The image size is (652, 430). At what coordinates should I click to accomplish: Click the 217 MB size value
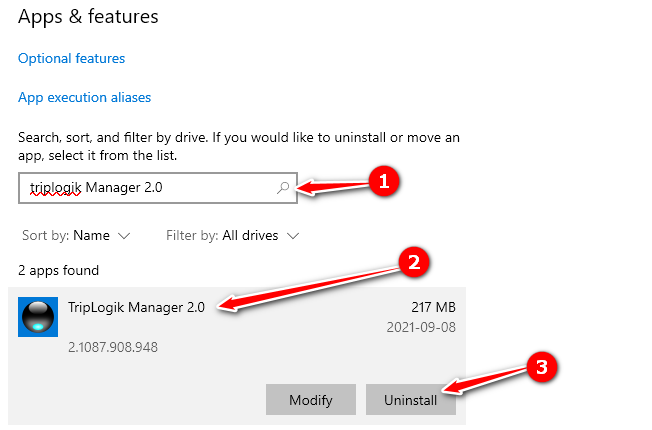pos(433,307)
